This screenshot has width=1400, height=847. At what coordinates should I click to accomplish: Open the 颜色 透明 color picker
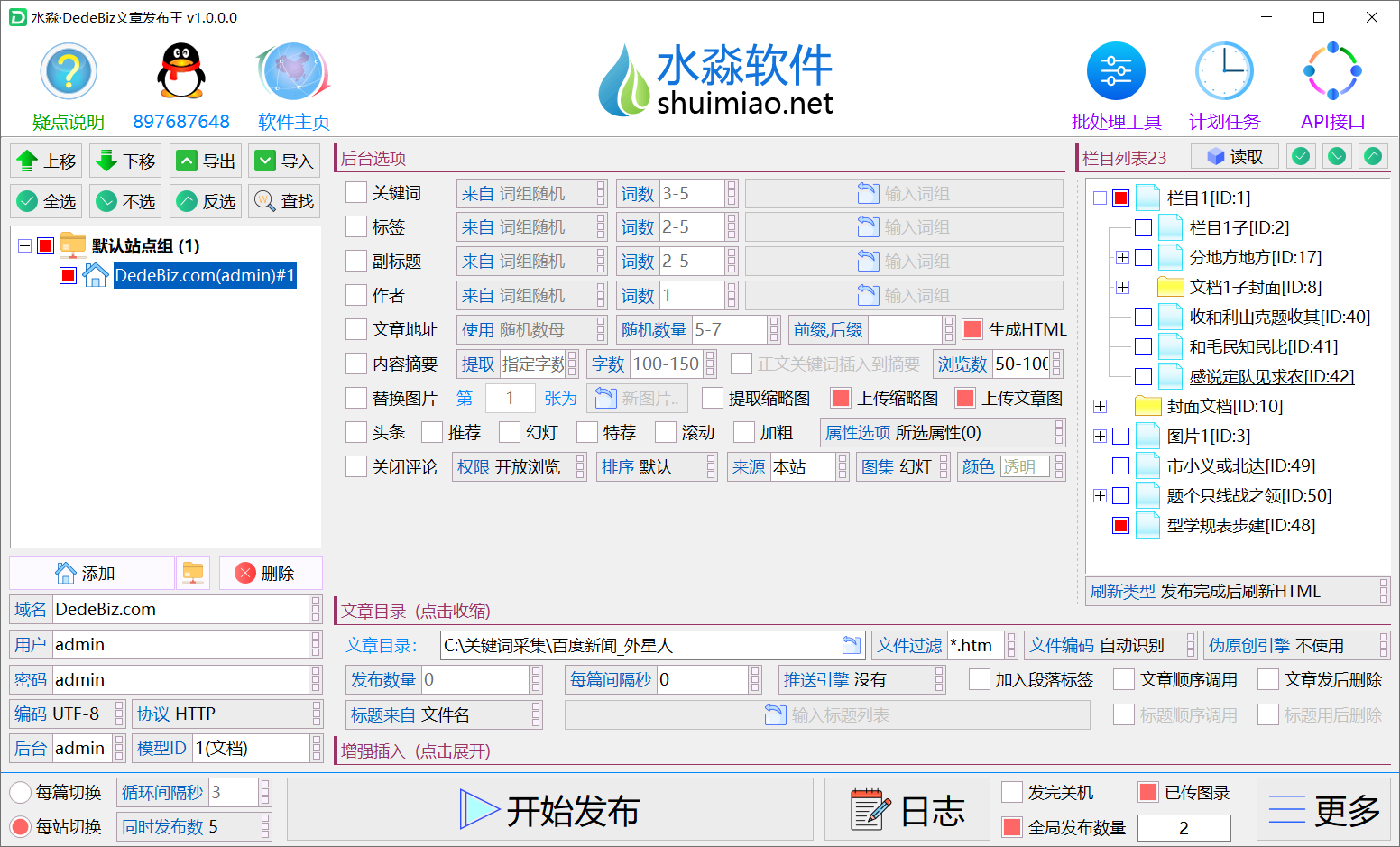[1011, 467]
